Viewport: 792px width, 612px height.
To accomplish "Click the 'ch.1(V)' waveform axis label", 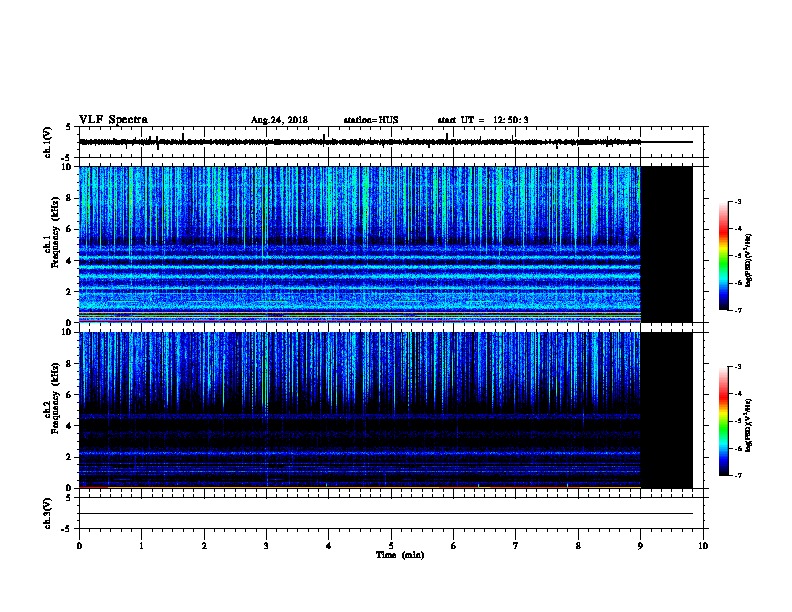I will (48, 142).
